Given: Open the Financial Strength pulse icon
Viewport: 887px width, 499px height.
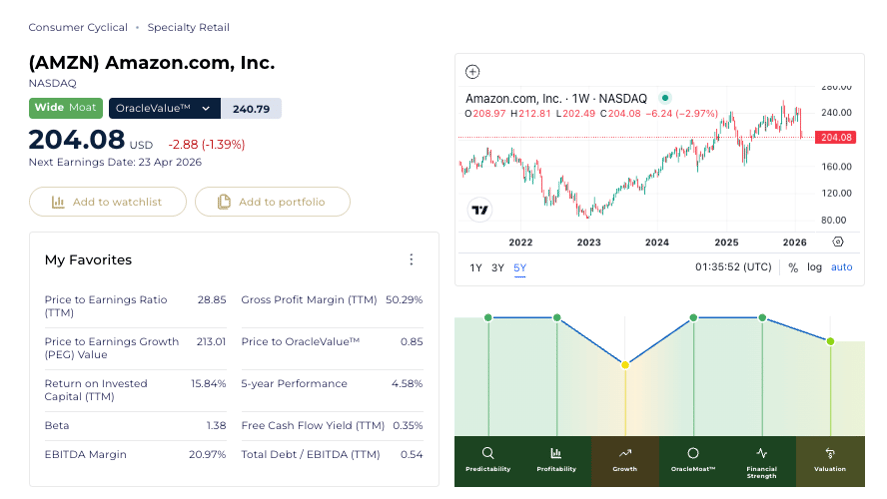Looking at the screenshot, I should tap(762, 453).
